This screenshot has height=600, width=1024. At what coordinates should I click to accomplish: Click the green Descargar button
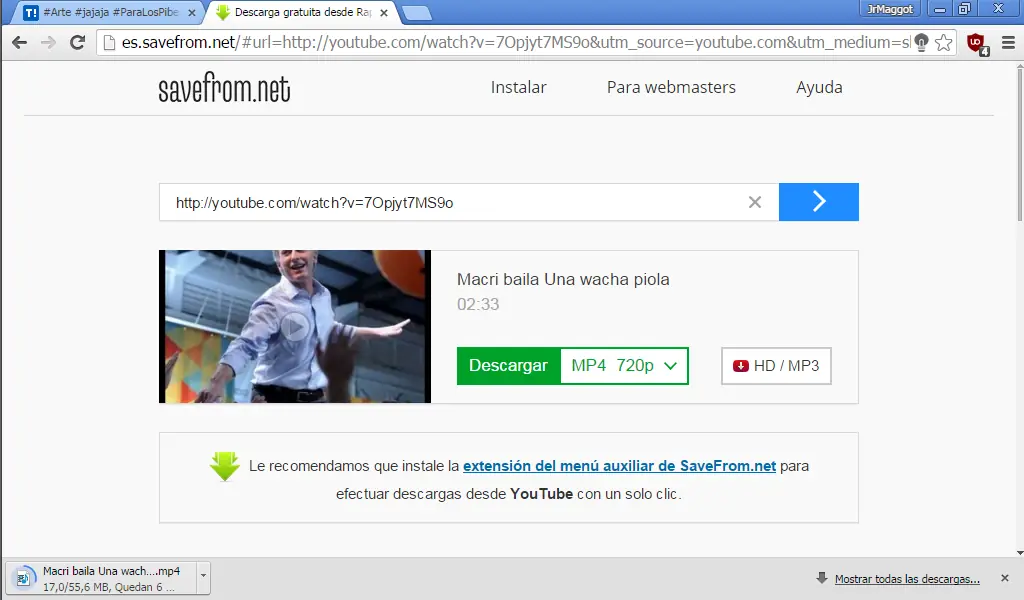pos(508,366)
